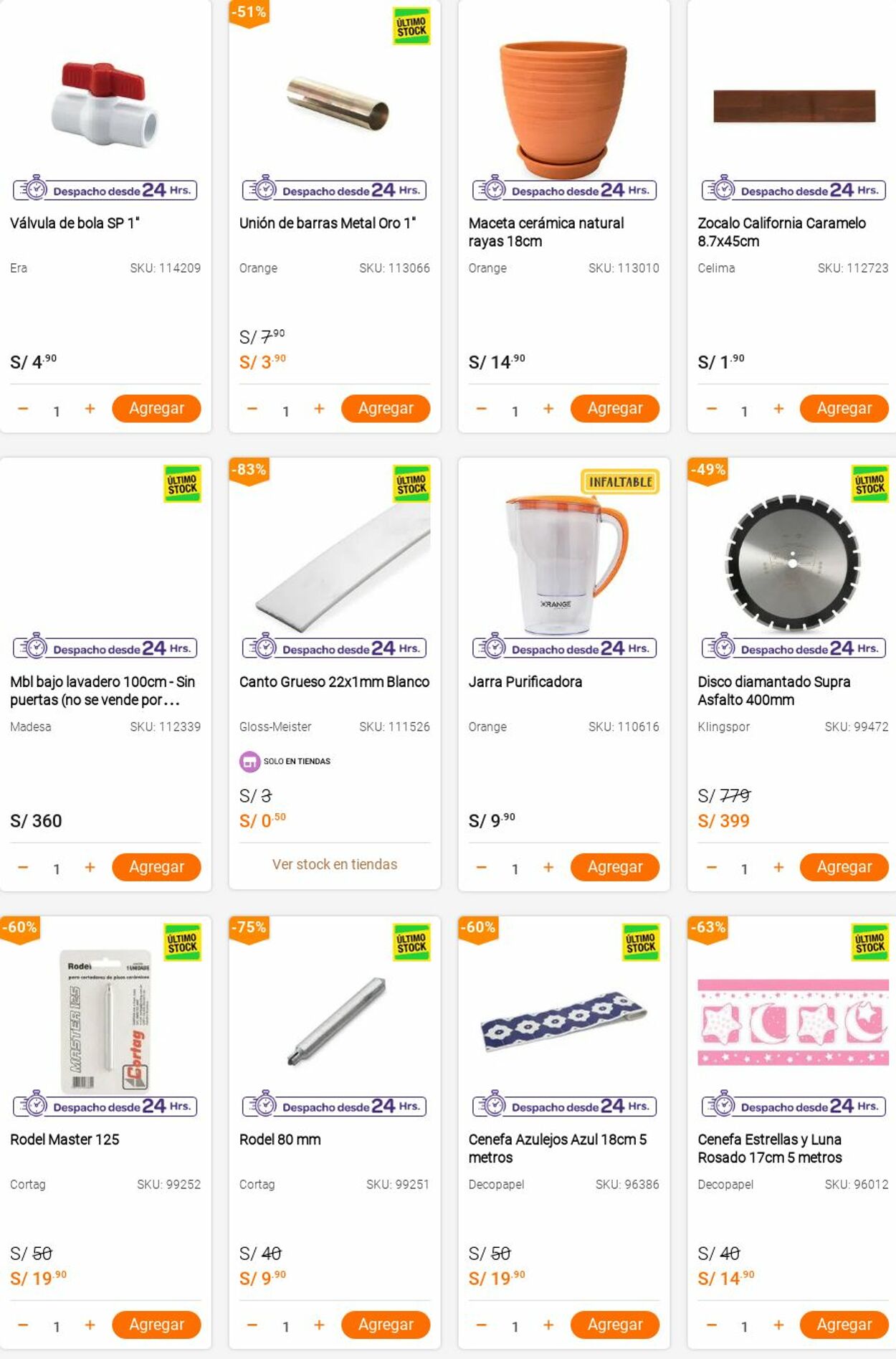The width and height of the screenshot is (896, 1359).
Task: Click the quantity field for Jarra Purificadora
Action: pyautogui.click(x=515, y=869)
